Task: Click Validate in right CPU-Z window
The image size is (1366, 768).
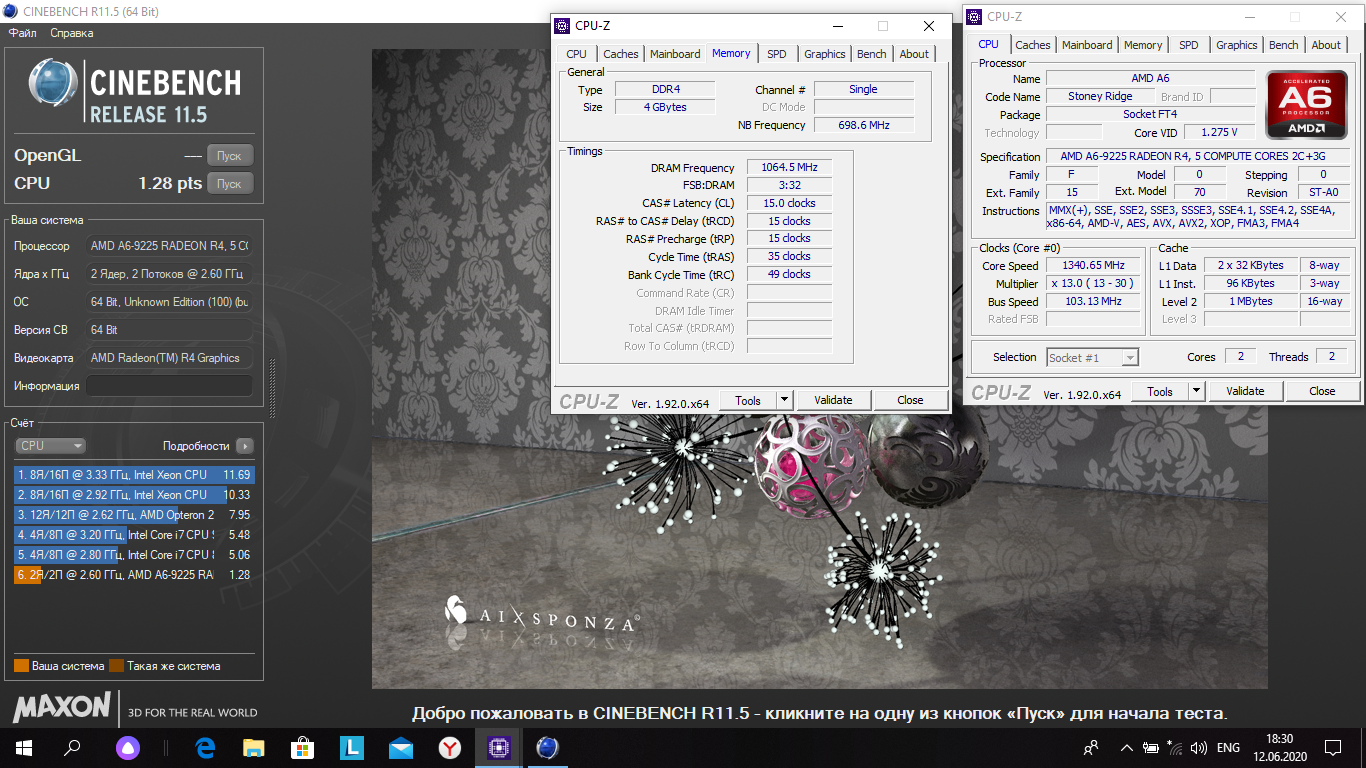Action: click(x=1245, y=391)
